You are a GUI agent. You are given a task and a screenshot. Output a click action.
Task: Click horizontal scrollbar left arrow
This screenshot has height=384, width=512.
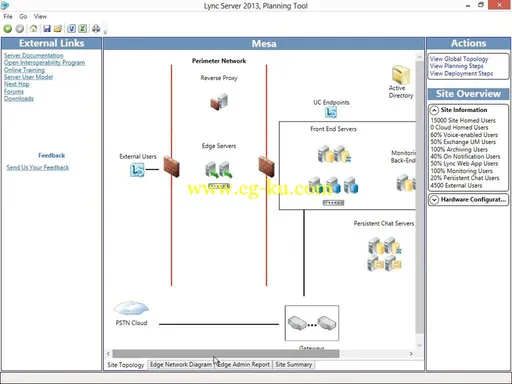108,354
